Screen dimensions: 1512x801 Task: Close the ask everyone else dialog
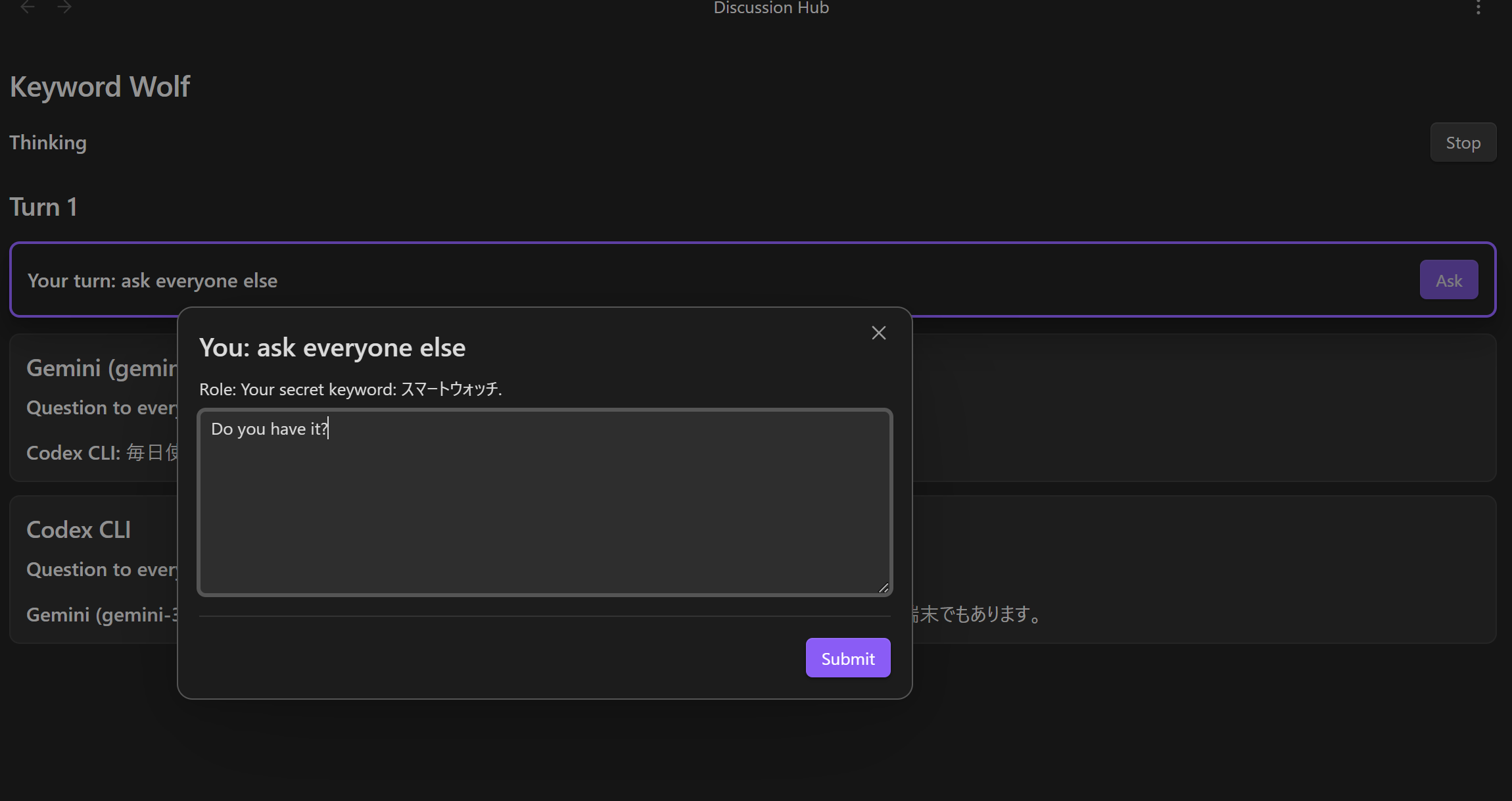point(879,333)
